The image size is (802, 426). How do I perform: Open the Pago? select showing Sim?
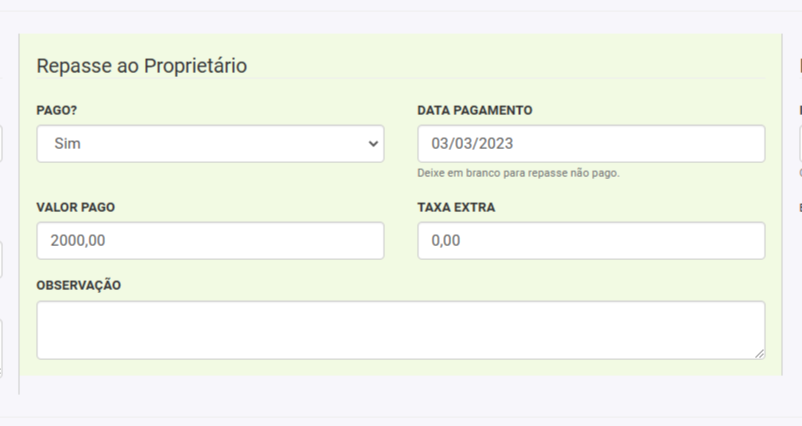pos(210,144)
